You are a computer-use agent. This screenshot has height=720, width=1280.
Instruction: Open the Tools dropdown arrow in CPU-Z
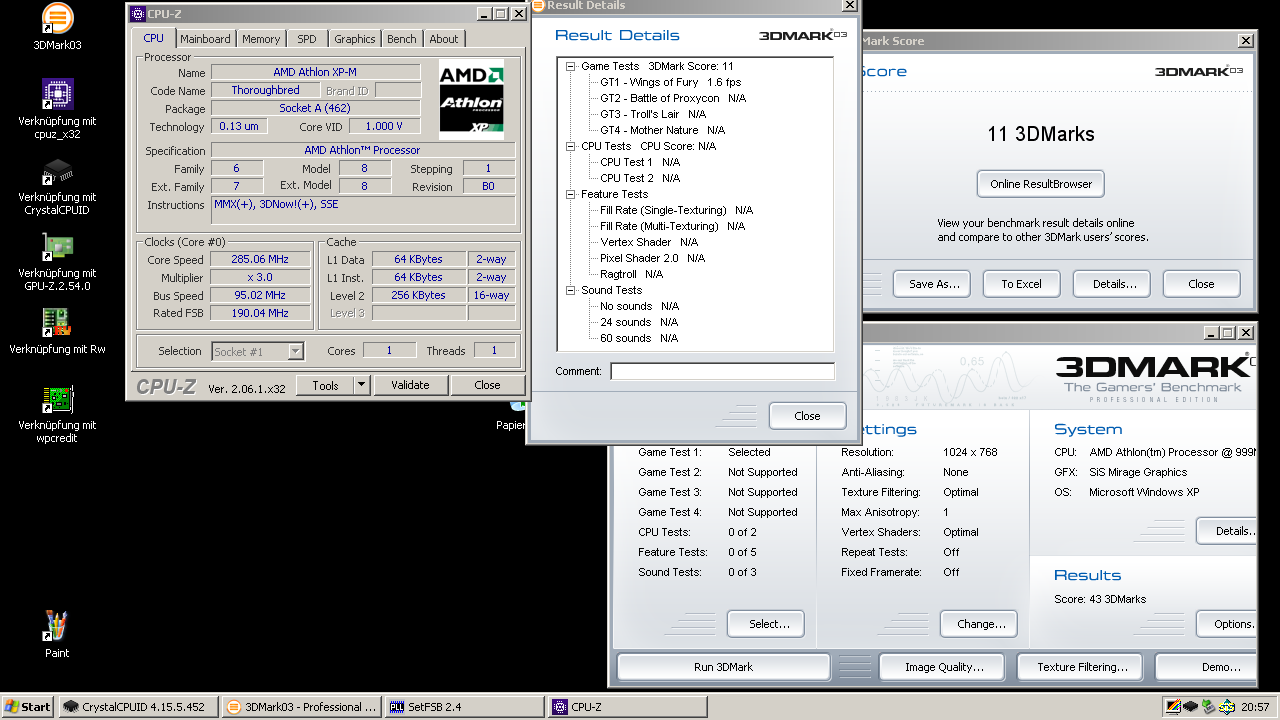click(361, 385)
